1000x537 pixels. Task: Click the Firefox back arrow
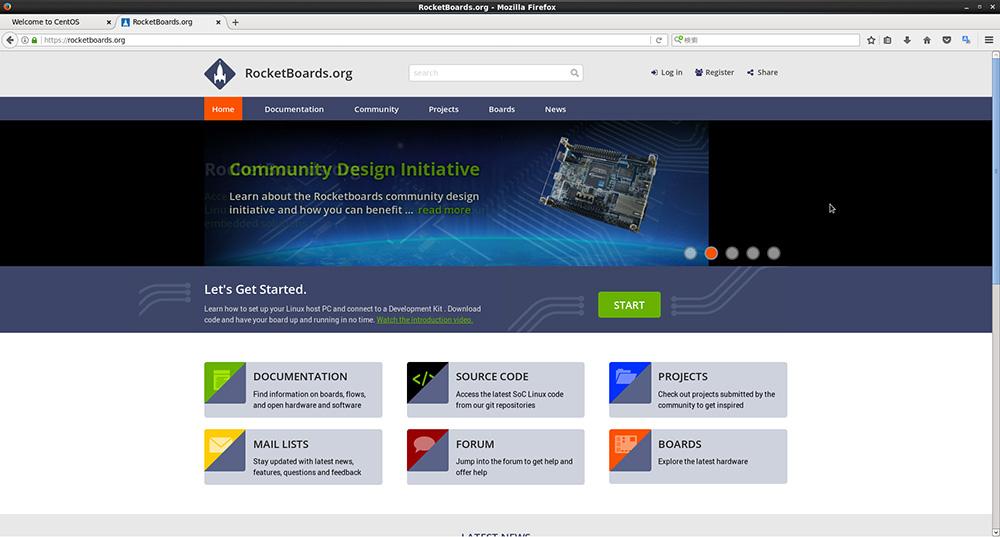click(10, 40)
